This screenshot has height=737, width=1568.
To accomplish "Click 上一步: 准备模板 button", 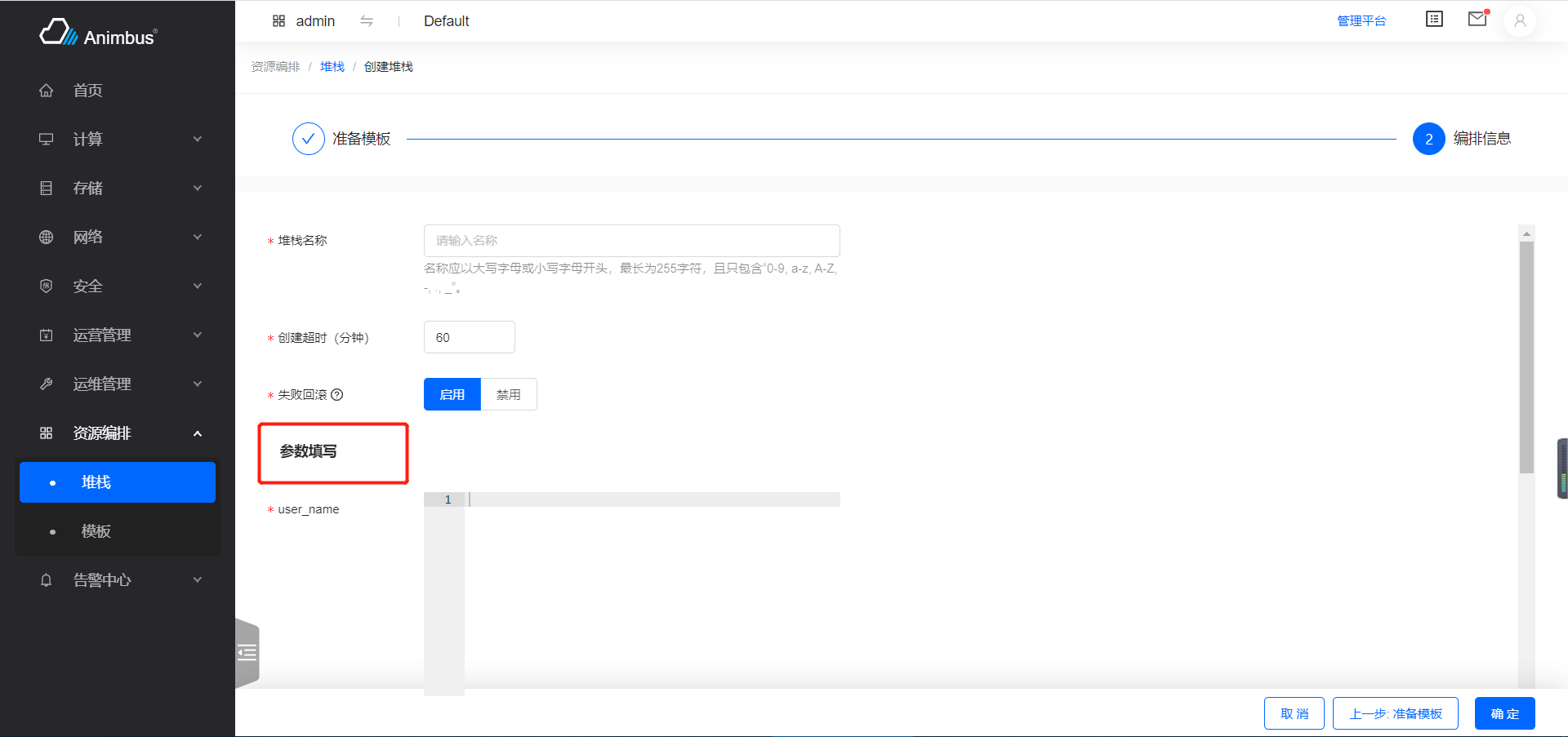I will [x=1396, y=714].
